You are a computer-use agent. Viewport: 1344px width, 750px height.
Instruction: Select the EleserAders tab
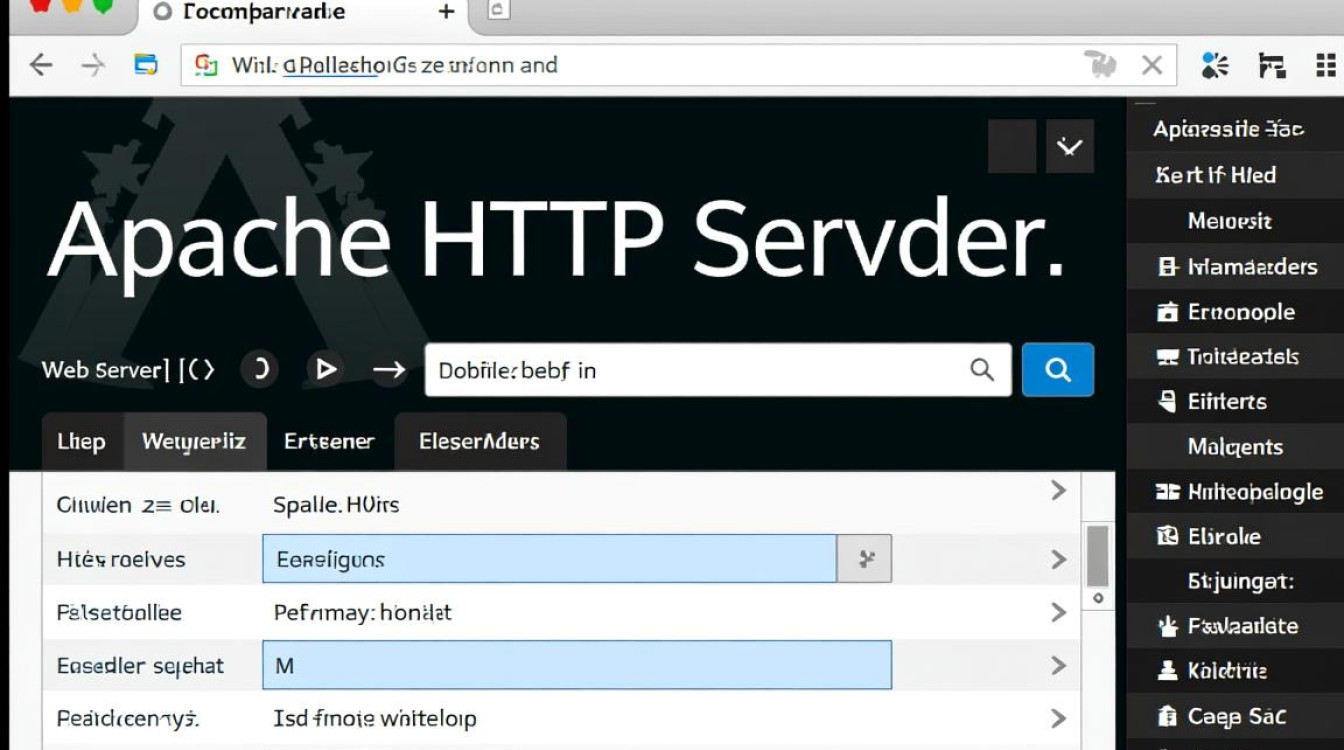click(480, 442)
